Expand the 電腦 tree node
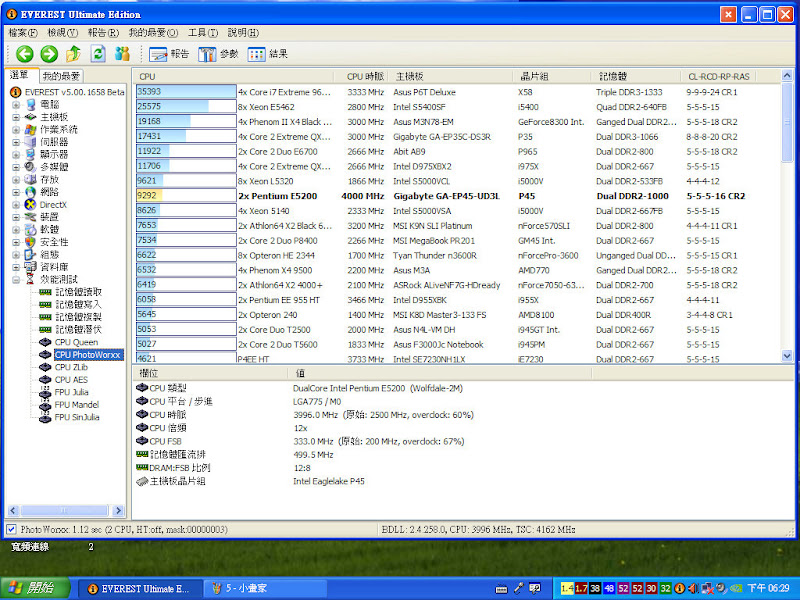The width and height of the screenshot is (800, 600). tap(16, 104)
